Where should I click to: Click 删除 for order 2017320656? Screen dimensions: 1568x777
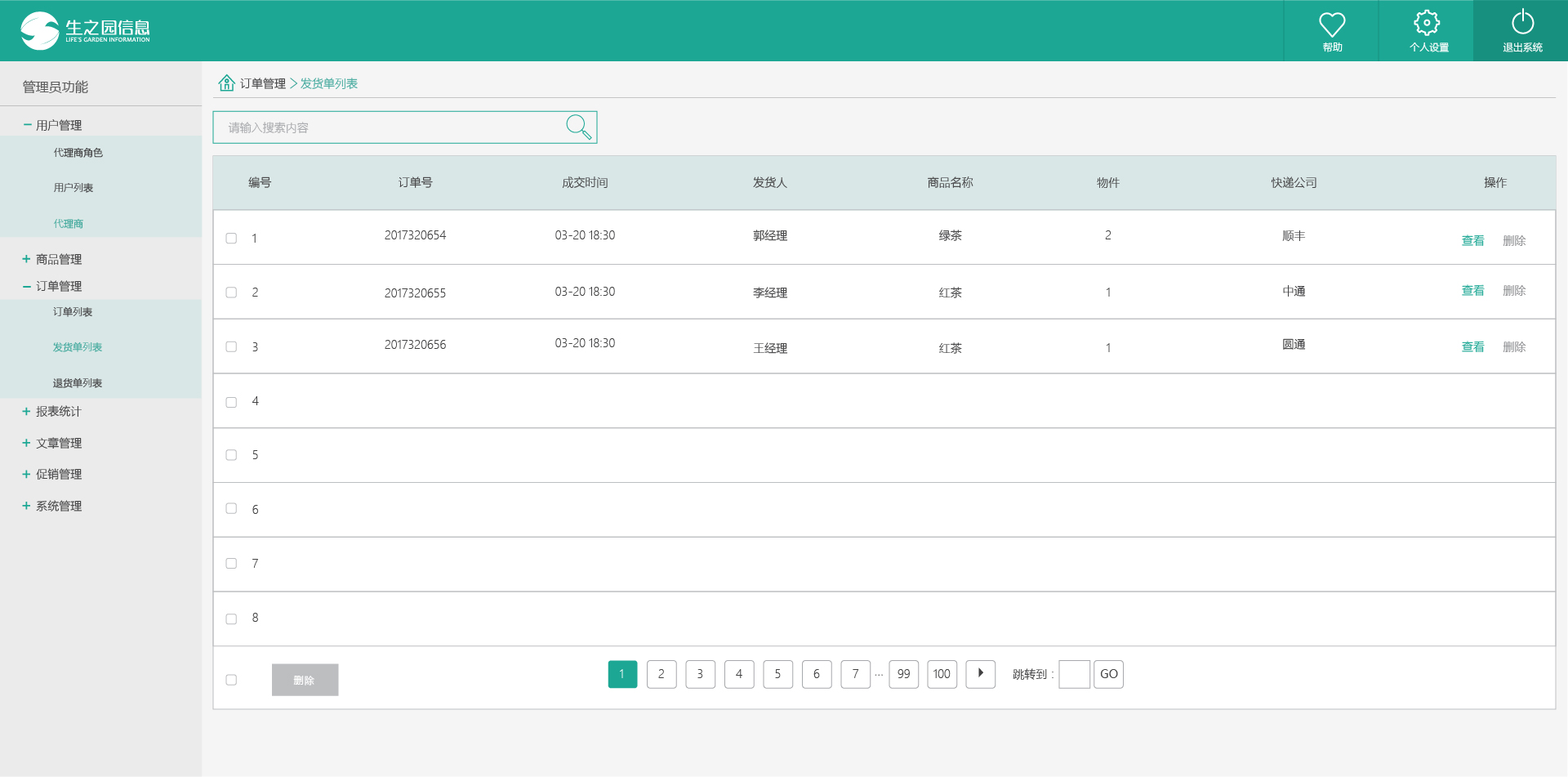click(1514, 347)
